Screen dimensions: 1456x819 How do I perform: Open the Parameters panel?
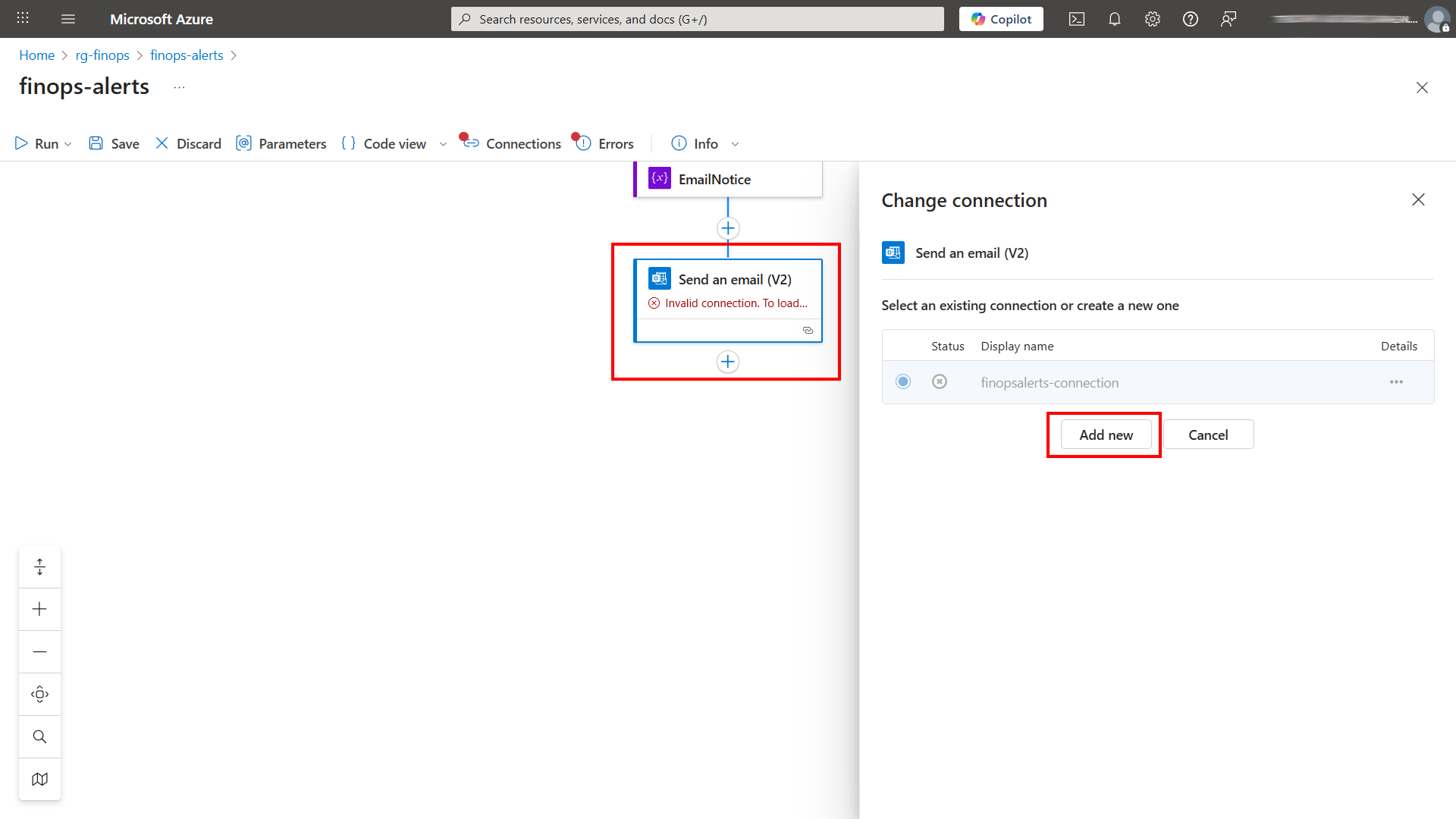pos(292,143)
